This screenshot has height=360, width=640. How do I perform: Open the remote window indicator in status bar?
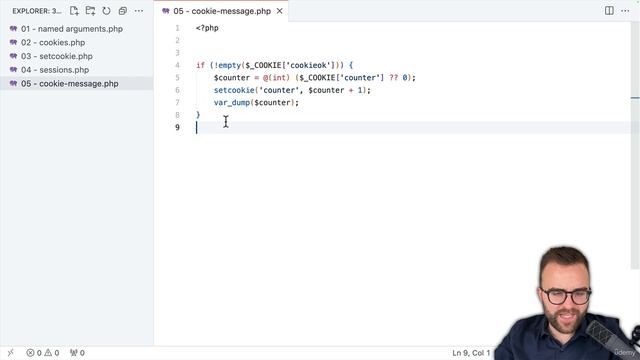(11, 353)
